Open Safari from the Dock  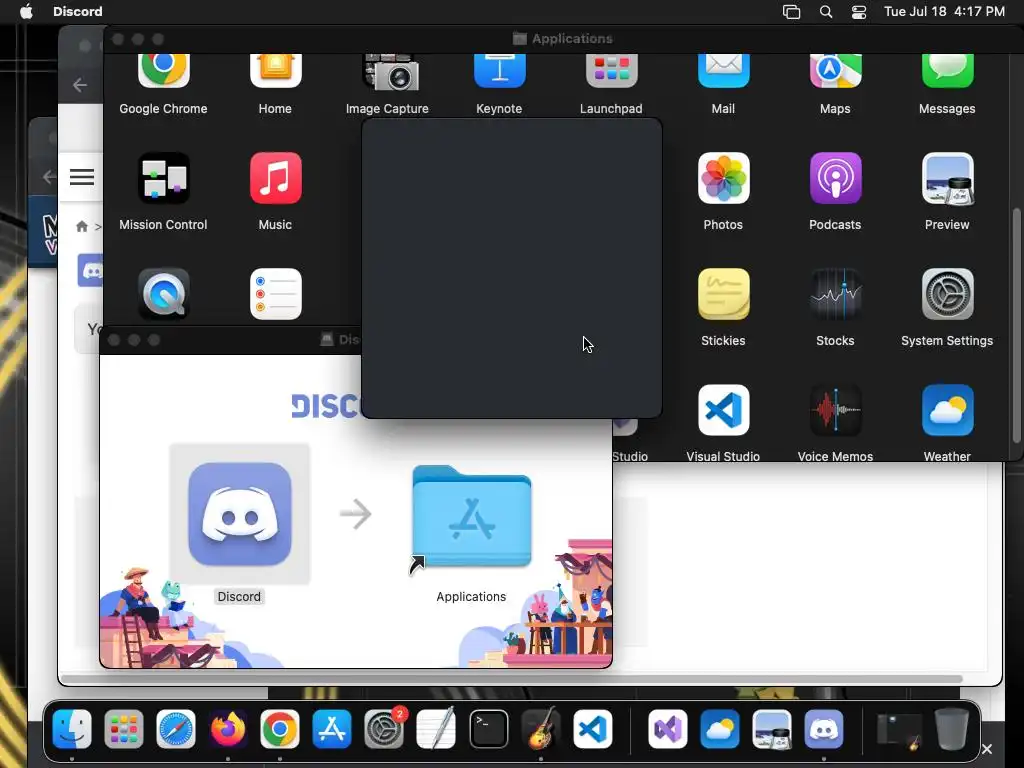point(176,729)
